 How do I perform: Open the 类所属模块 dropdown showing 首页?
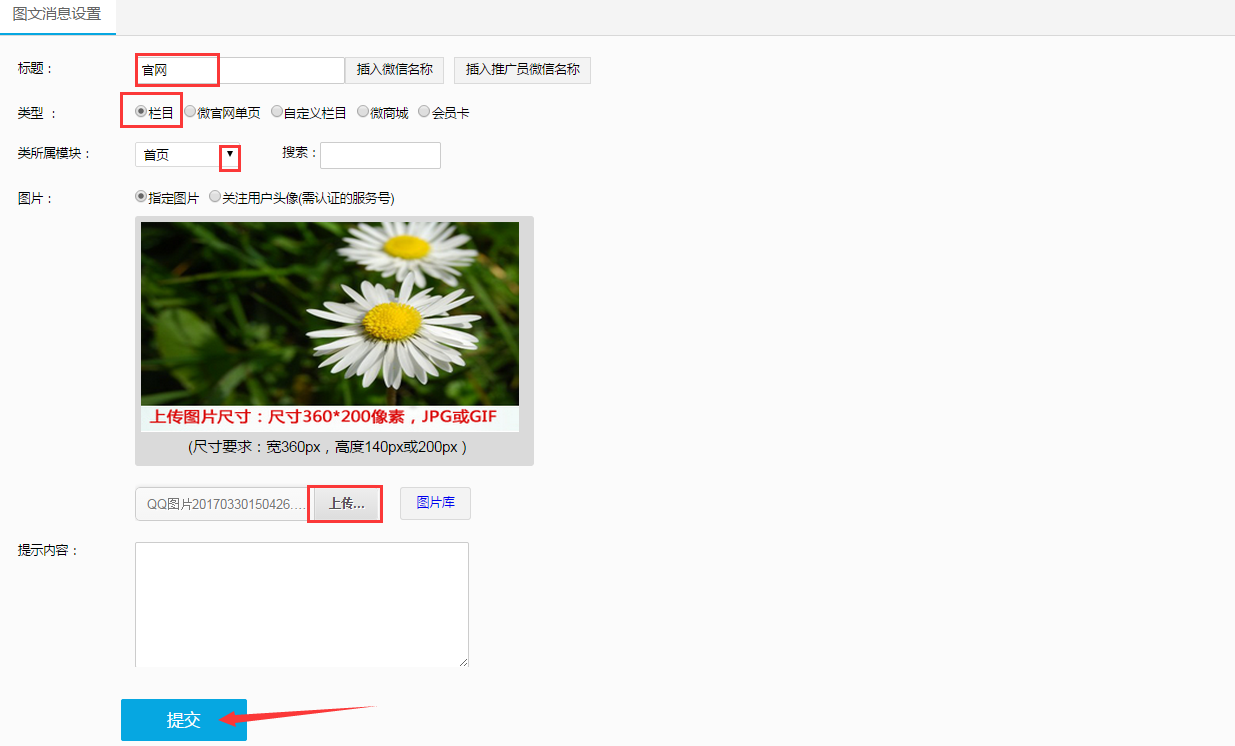pyautogui.click(x=187, y=155)
